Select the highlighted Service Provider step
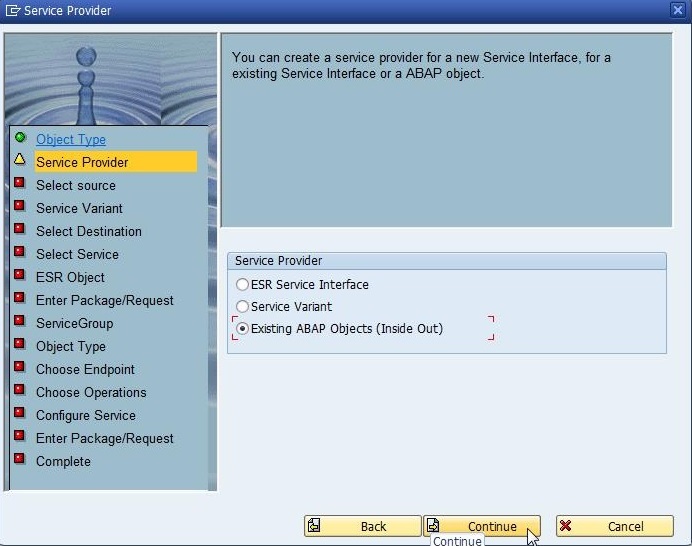The width and height of the screenshot is (692, 546). click(x=82, y=162)
